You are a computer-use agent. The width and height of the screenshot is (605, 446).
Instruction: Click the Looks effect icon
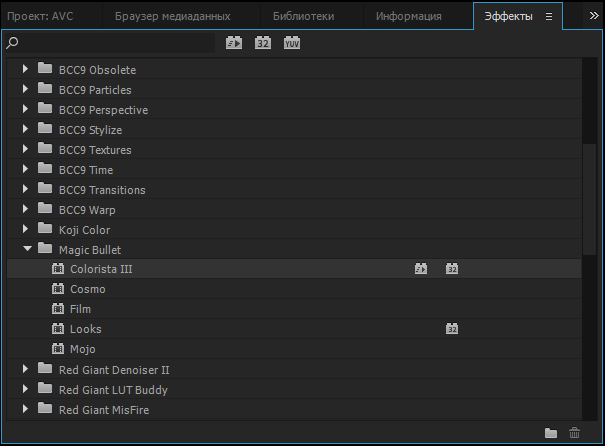click(x=58, y=329)
